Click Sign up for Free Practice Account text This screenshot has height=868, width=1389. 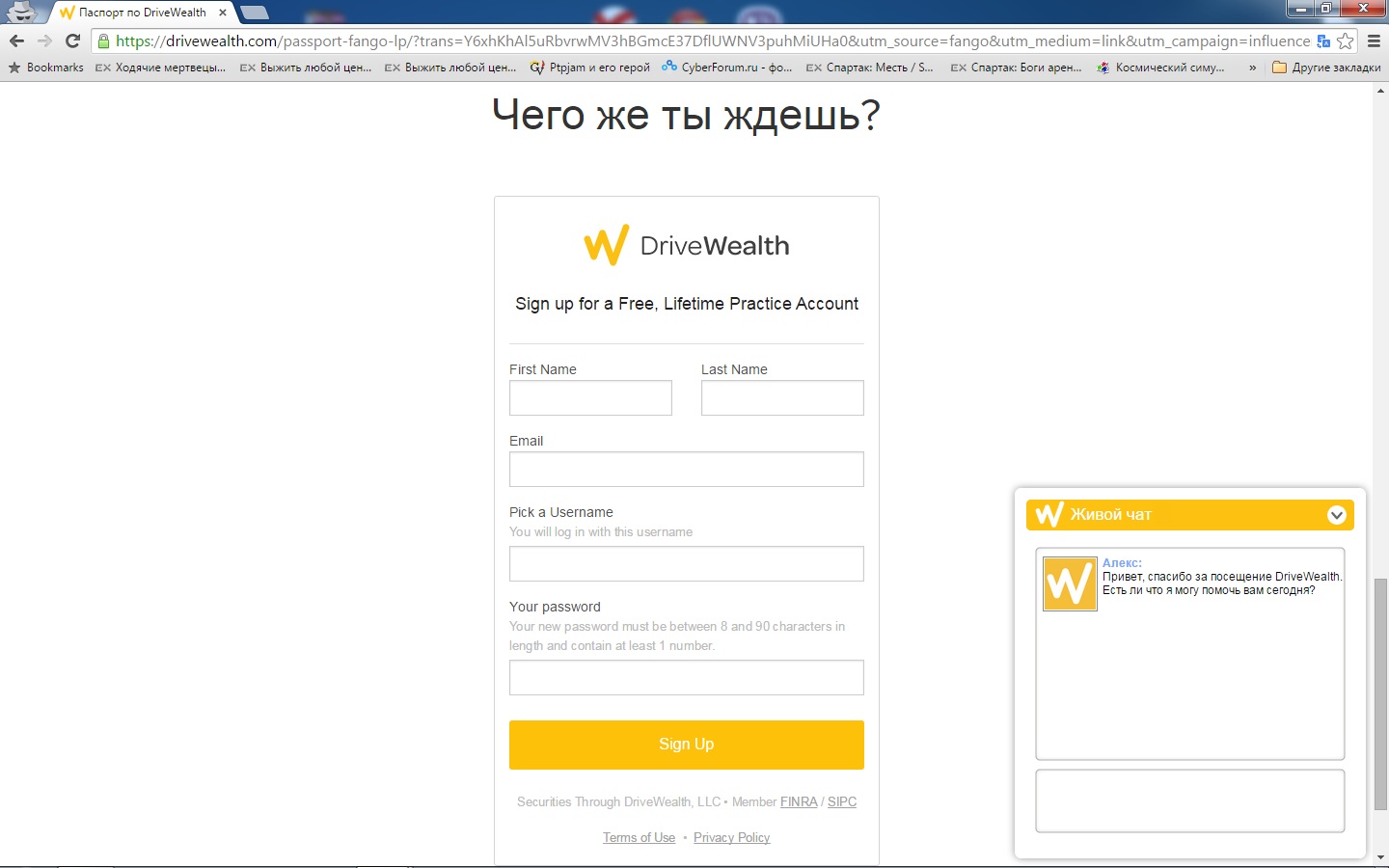coord(687,304)
